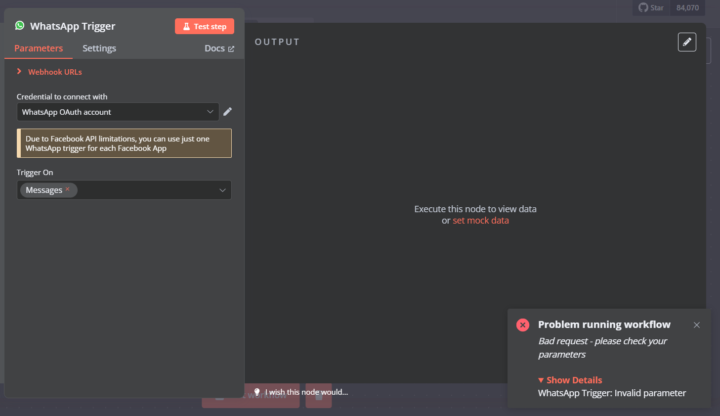
Task: Switch to the Parameters tab
Action: click(39, 48)
